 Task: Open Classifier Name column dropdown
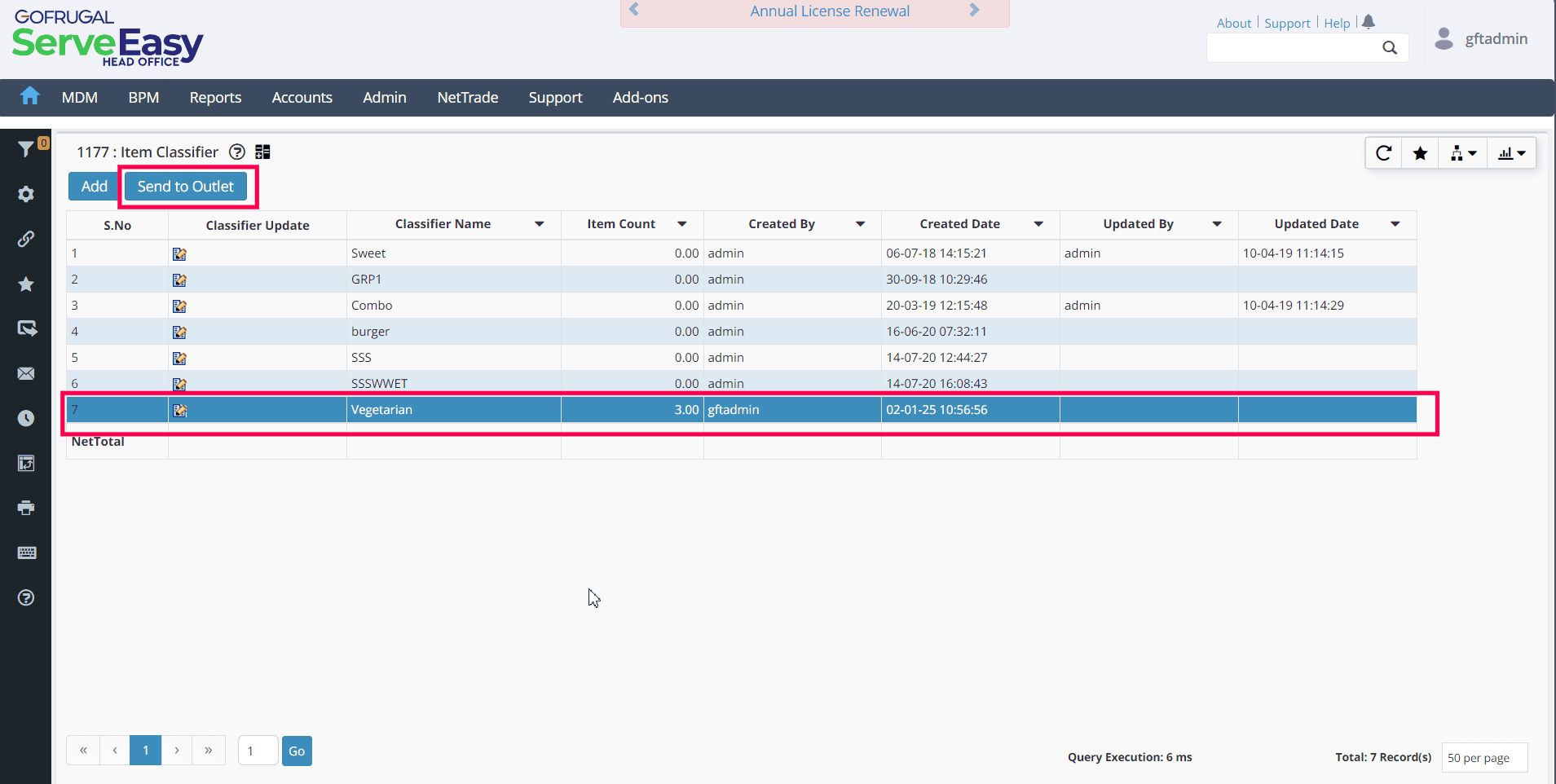pos(540,224)
